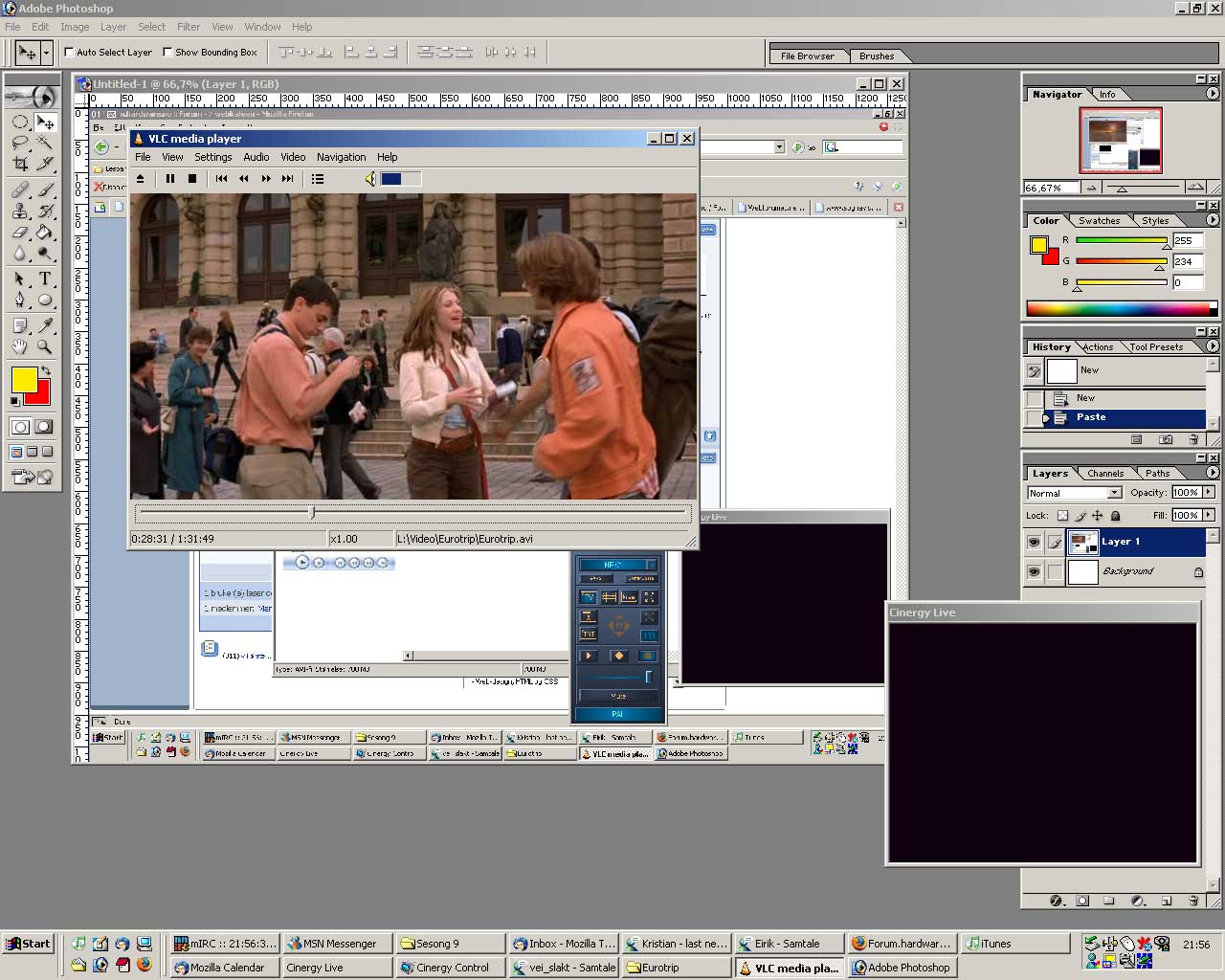Switch to MSN Messenger in taskbar

[339, 944]
